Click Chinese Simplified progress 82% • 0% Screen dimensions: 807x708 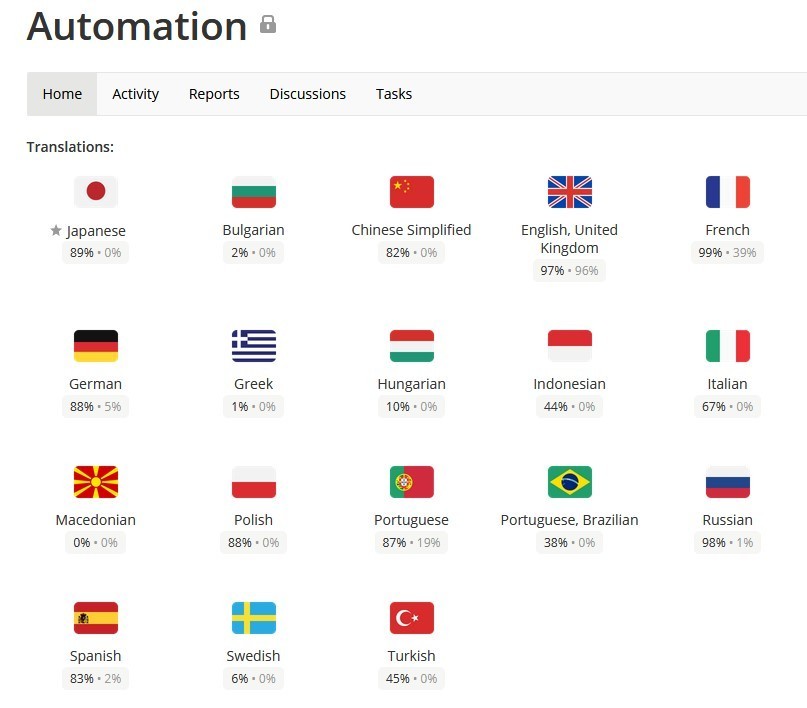click(411, 253)
